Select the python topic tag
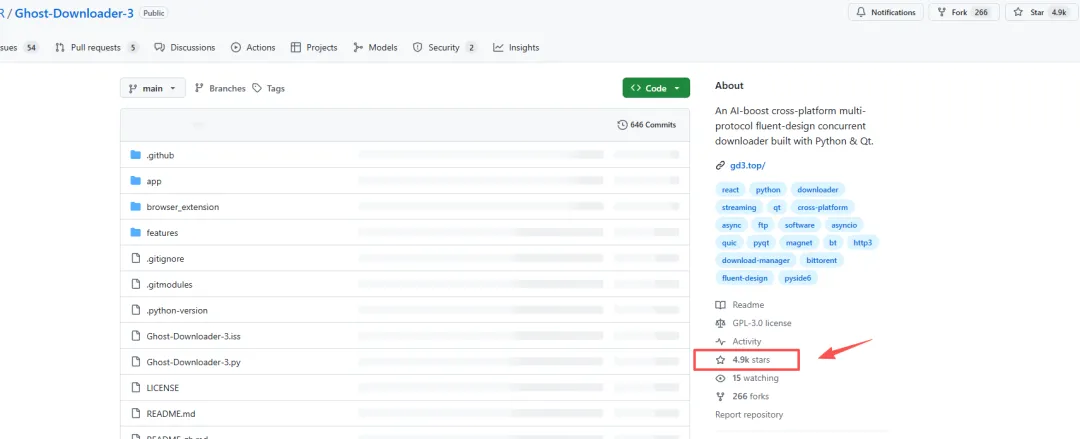 768,190
